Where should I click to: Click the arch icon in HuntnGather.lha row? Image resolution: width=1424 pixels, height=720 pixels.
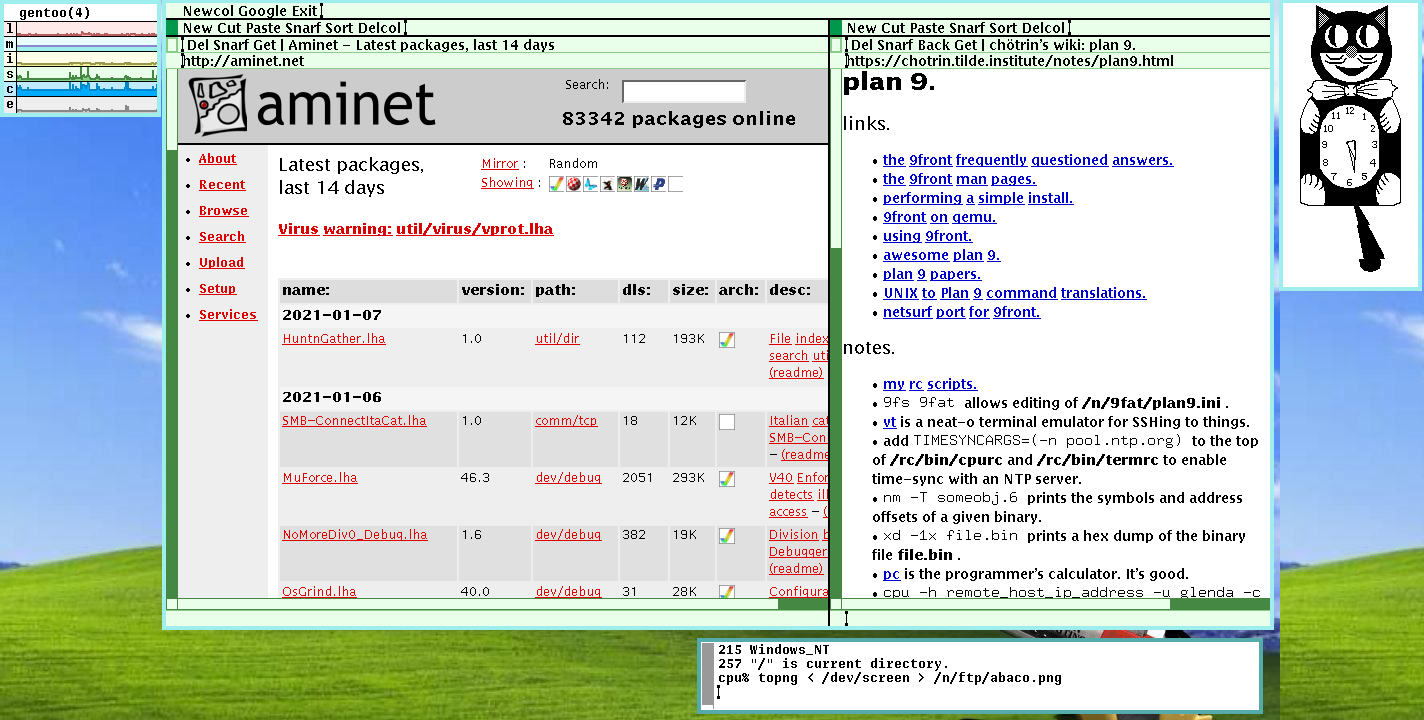pyautogui.click(x=727, y=340)
